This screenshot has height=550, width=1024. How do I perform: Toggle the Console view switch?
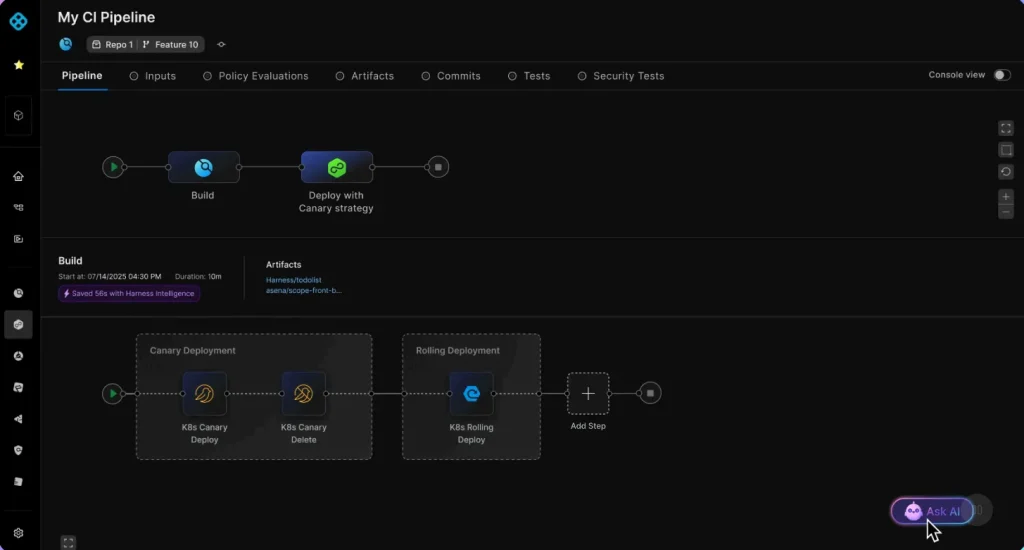click(x=1001, y=75)
